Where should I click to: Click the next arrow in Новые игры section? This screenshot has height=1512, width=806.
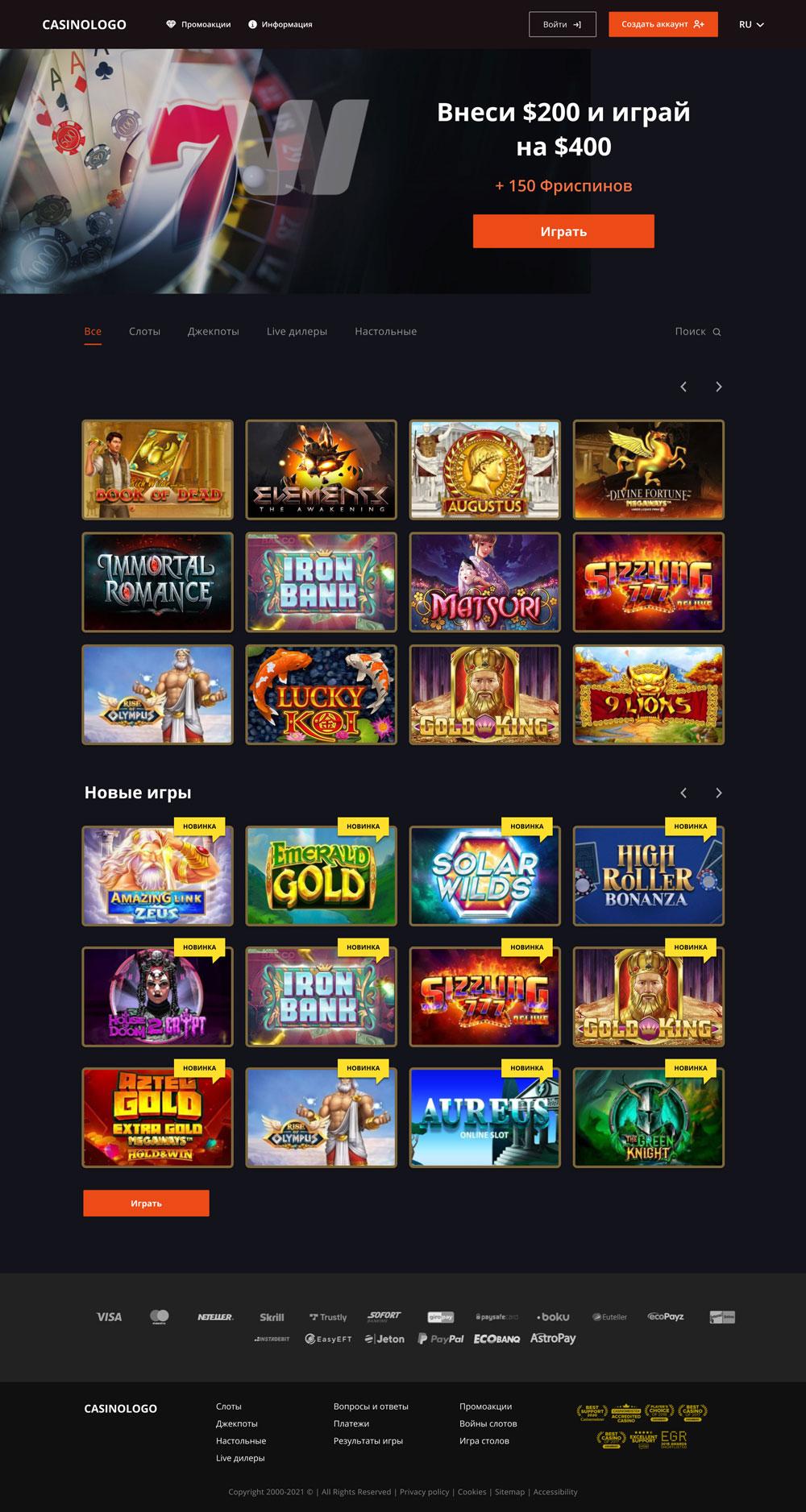tap(718, 793)
